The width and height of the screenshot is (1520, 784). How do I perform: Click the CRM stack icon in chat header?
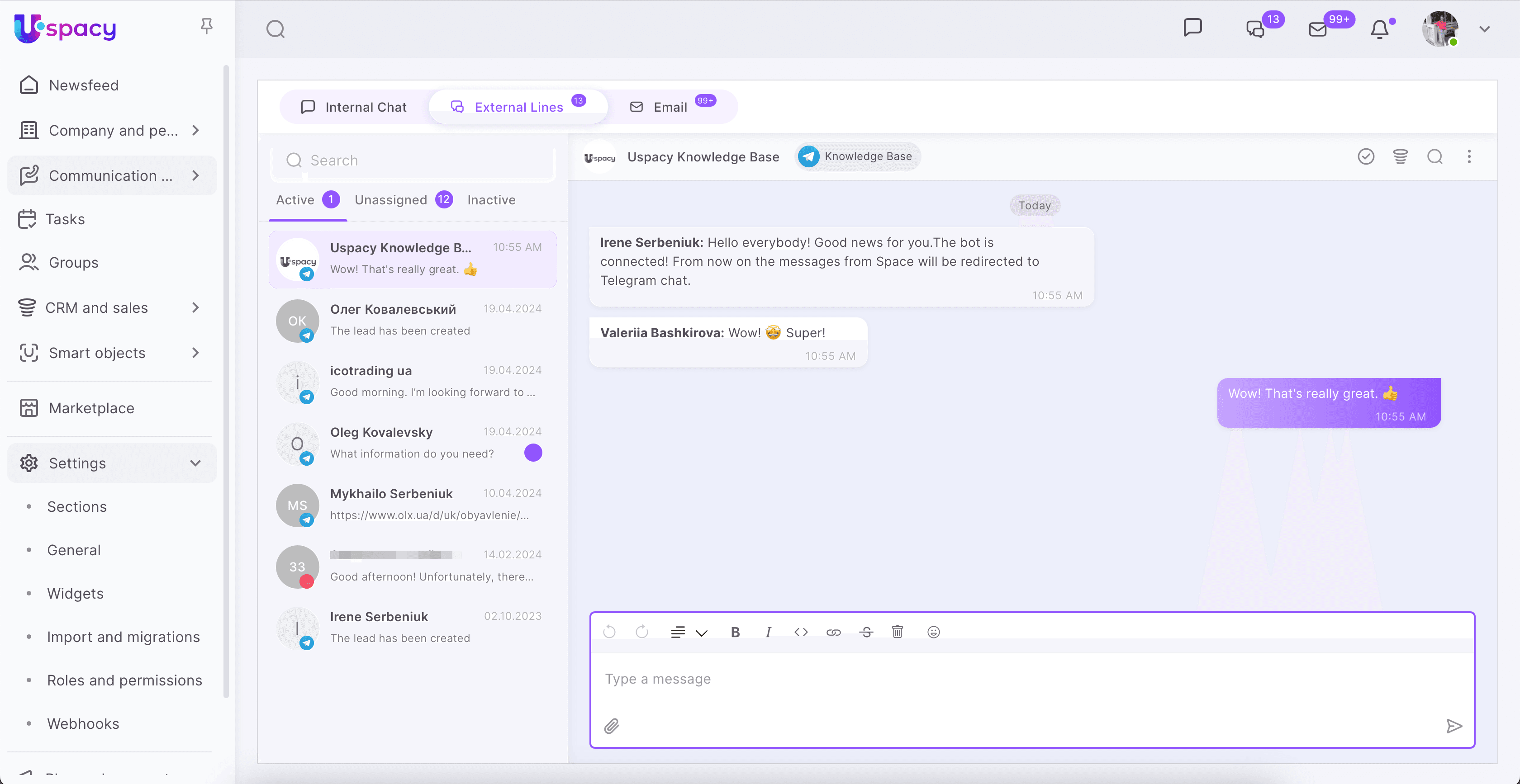click(x=1400, y=156)
